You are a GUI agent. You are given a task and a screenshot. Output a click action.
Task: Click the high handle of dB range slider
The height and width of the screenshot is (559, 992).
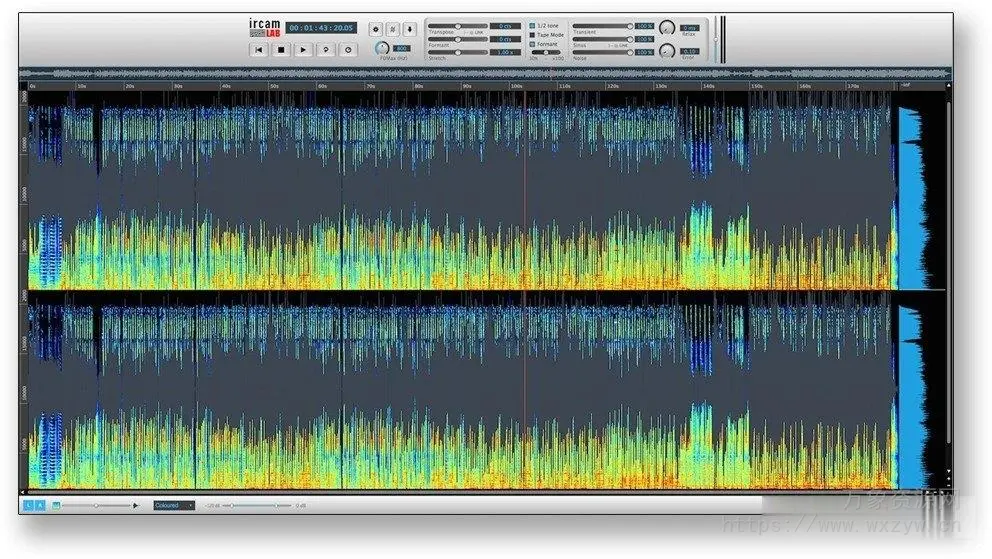(x=276, y=505)
